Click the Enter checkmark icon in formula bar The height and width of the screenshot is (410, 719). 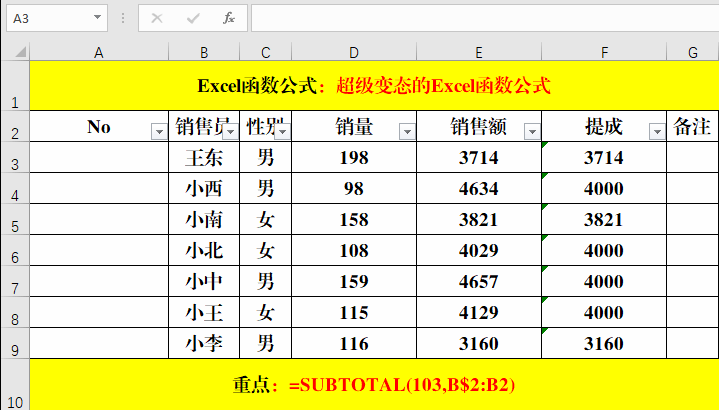click(193, 18)
